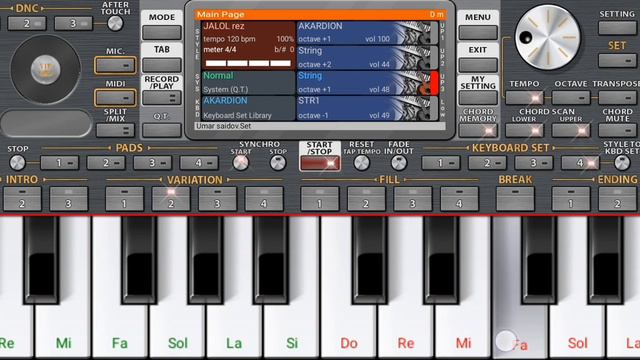
Task: Trigger Pad 4
Action: tap(199, 163)
